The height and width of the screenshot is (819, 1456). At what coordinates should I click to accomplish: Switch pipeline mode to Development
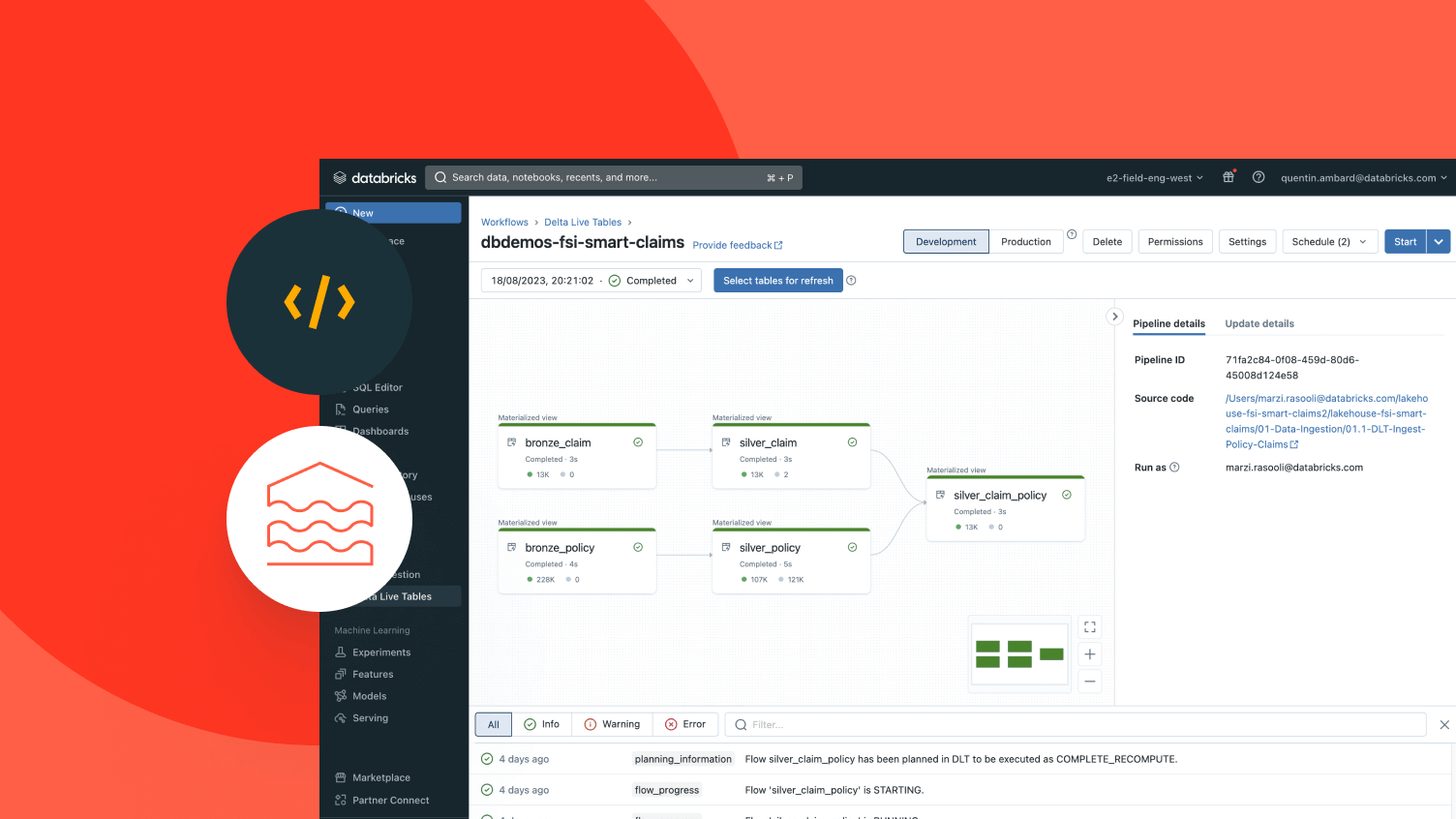[946, 242]
